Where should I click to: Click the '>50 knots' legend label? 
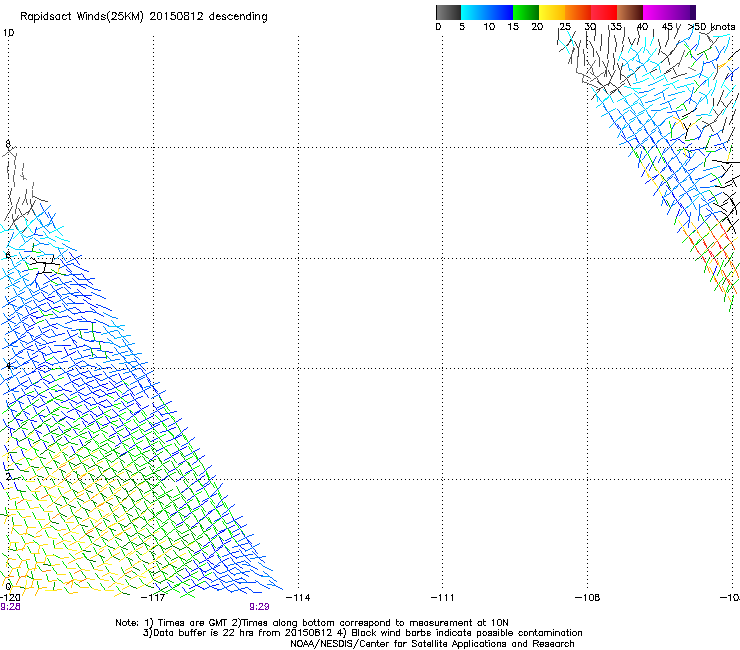click(x=711, y=27)
